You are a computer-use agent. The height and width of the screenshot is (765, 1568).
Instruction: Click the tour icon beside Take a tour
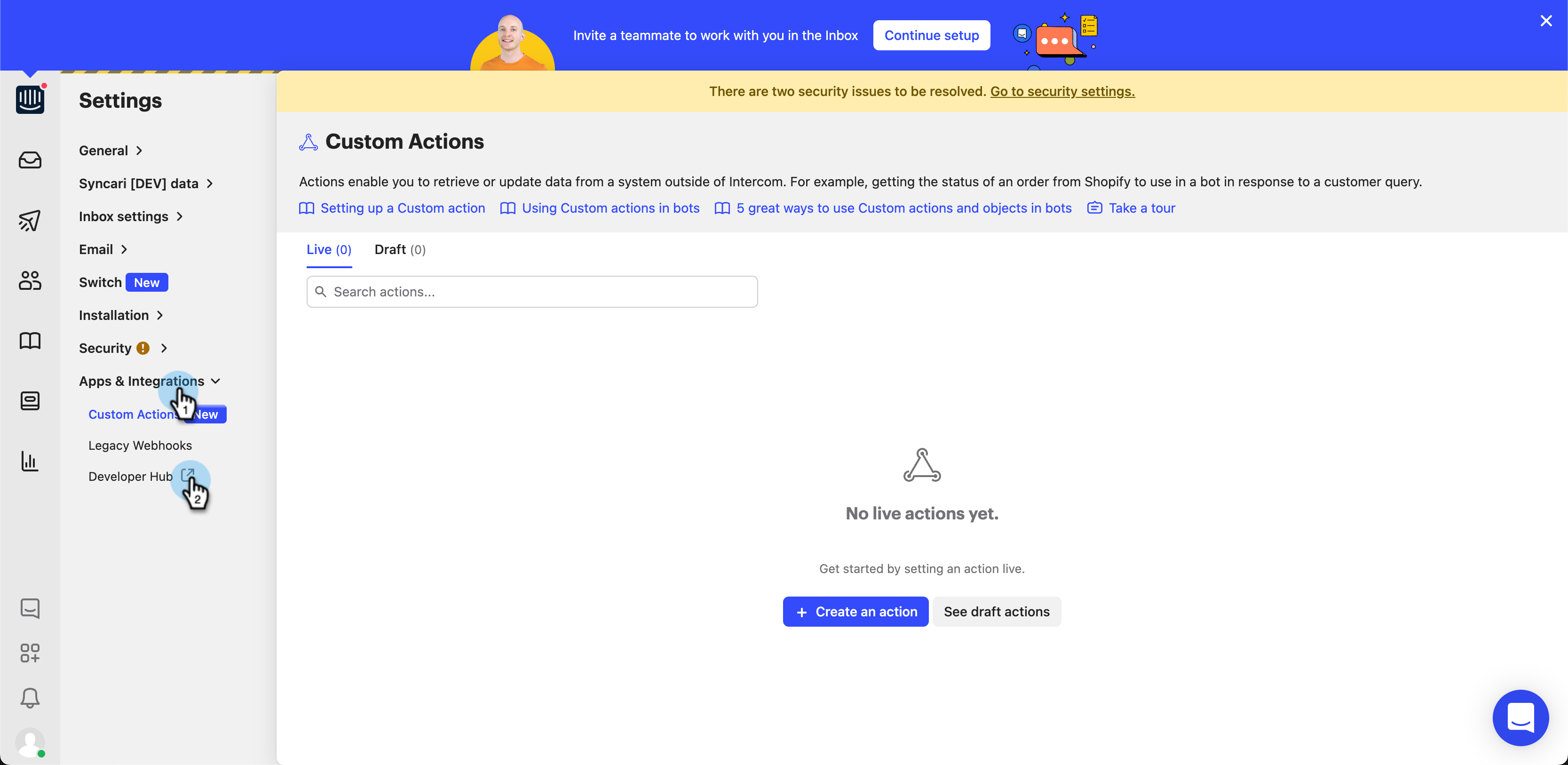[1094, 208]
